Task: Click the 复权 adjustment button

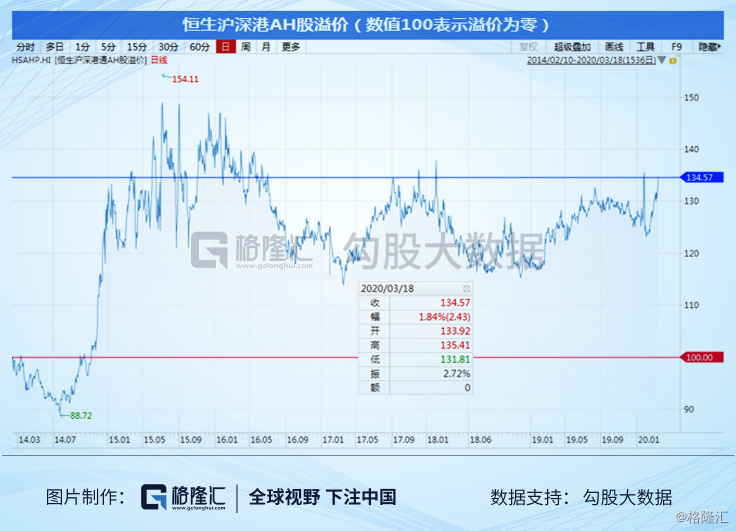Action: pos(528,47)
